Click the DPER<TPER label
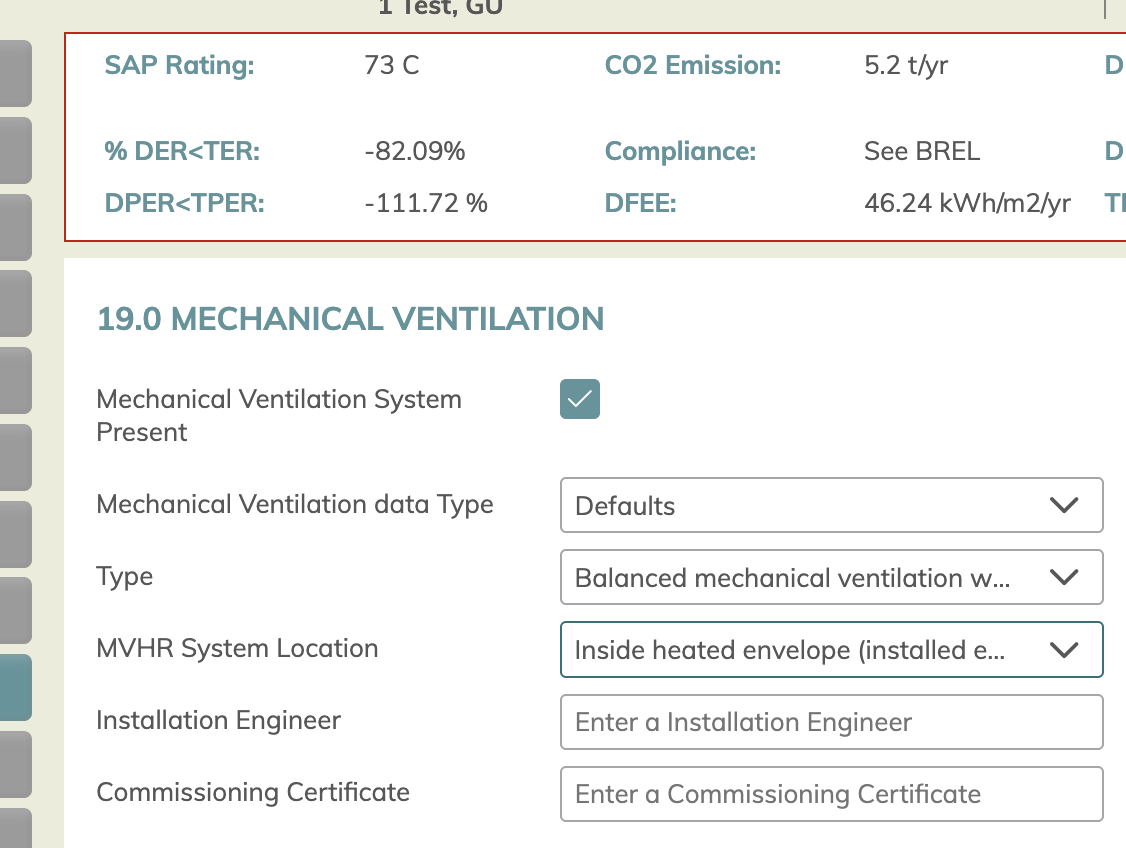Image resolution: width=1126 pixels, height=848 pixels. (x=185, y=203)
